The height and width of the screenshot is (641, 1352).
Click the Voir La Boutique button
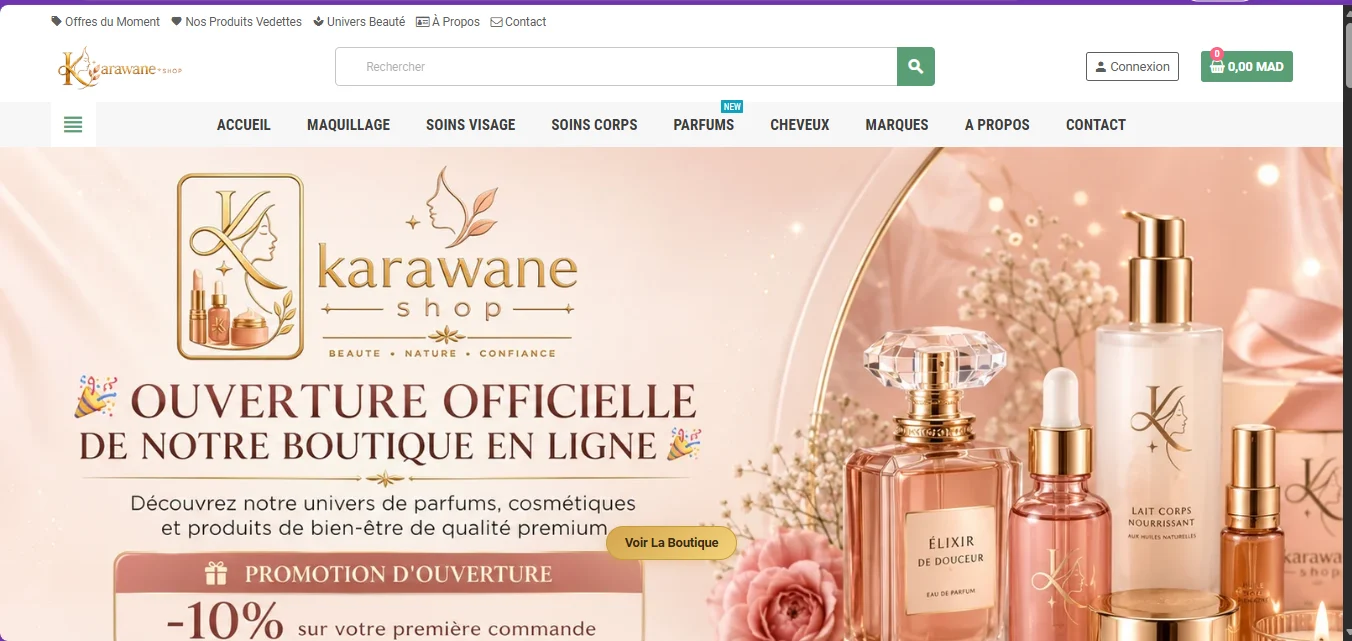coord(671,543)
